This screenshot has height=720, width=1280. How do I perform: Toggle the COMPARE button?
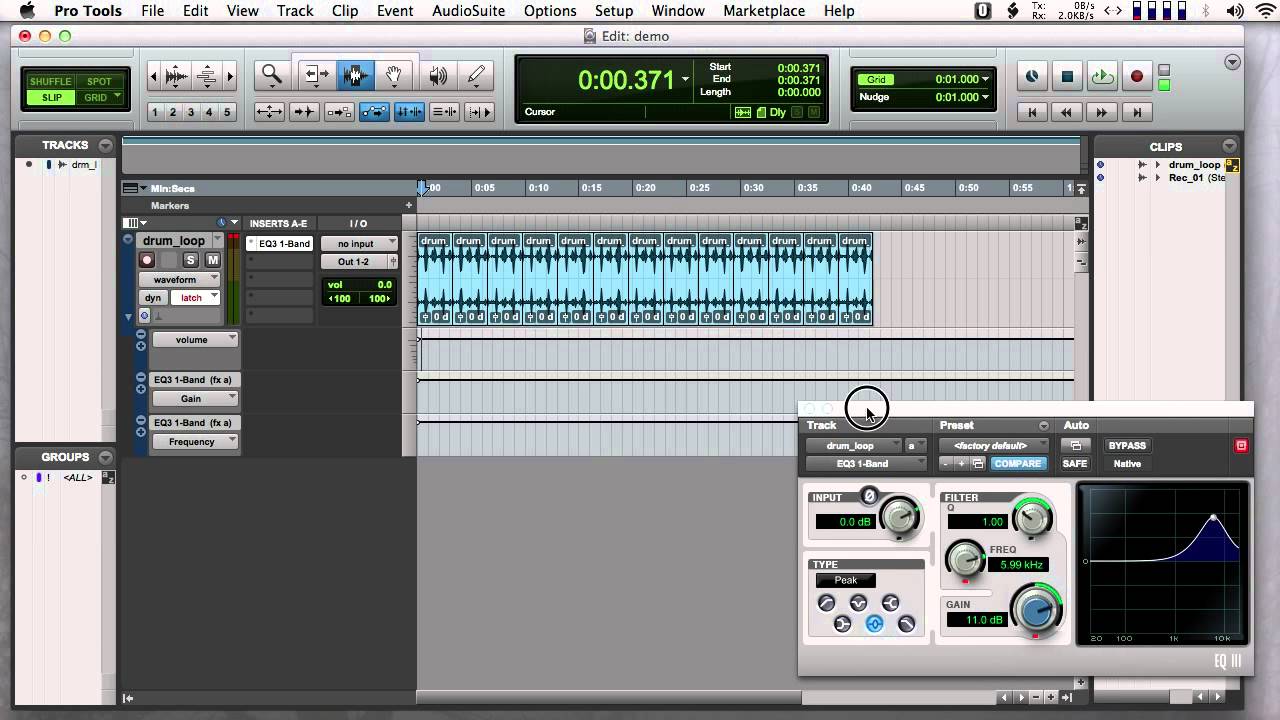[1017, 464]
